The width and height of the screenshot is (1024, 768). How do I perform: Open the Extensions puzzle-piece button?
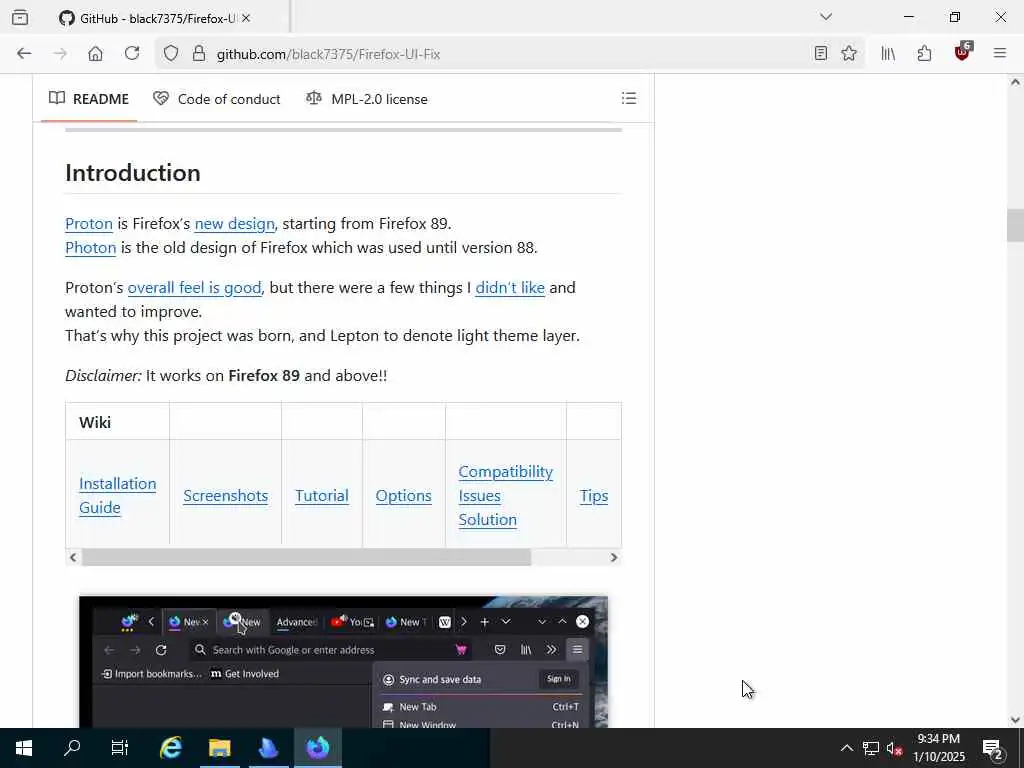tap(924, 54)
